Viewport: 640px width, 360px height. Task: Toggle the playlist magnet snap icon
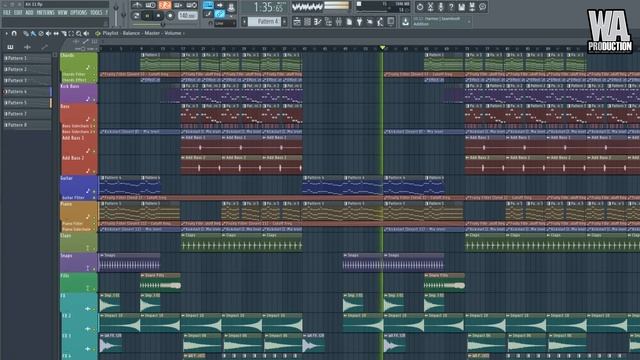(x=14, y=33)
